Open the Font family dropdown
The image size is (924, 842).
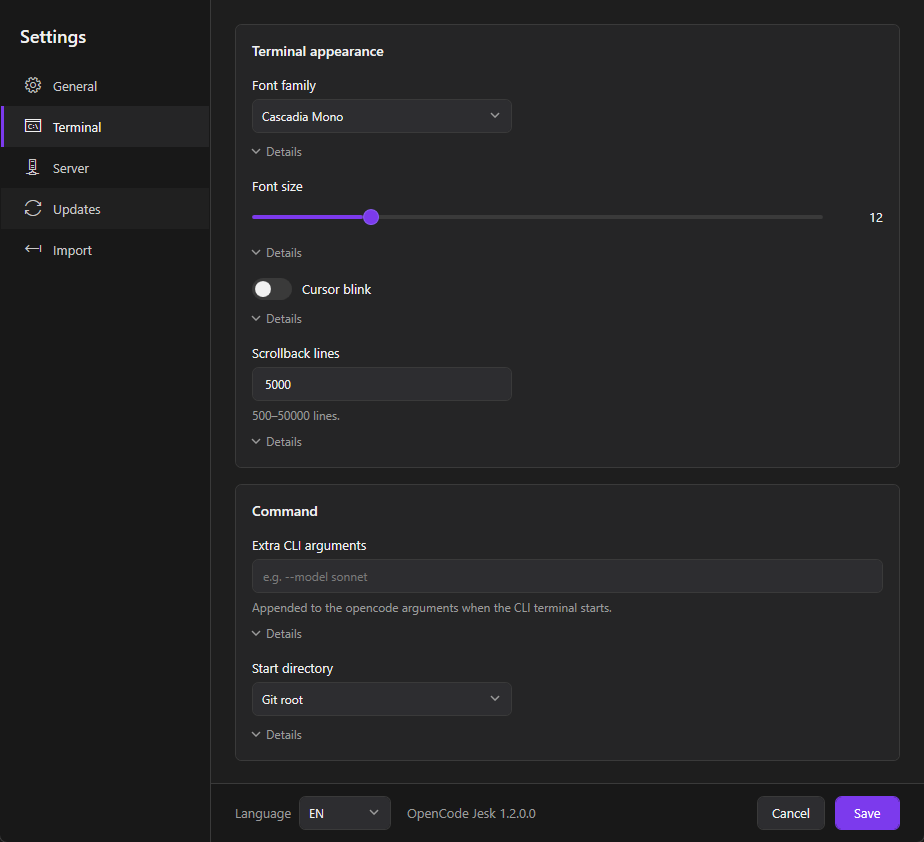point(381,116)
